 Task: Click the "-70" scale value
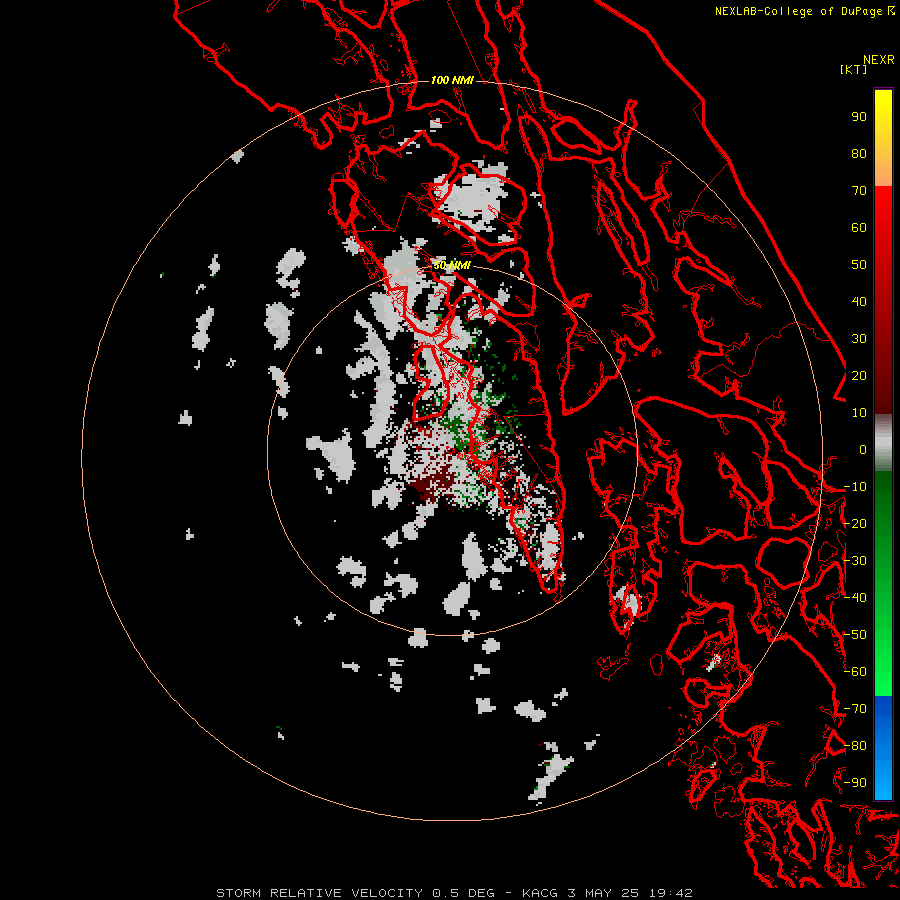(855, 709)
